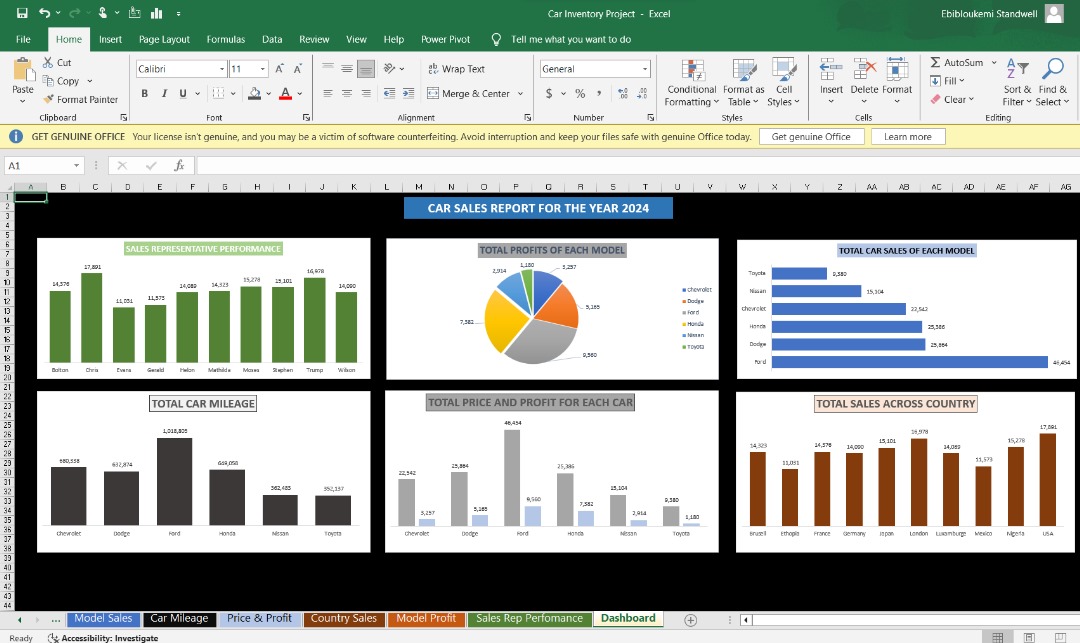Click the Format Painter brush icon
1080x643 pixels.
click(50, 99)
